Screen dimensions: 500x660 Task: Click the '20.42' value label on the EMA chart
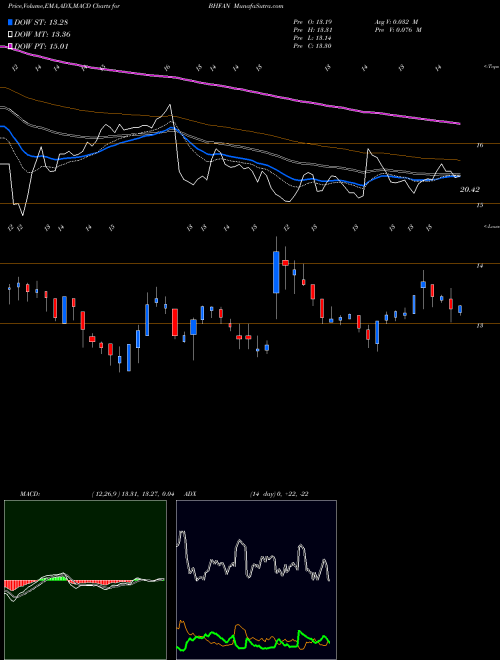pos(470,190)
